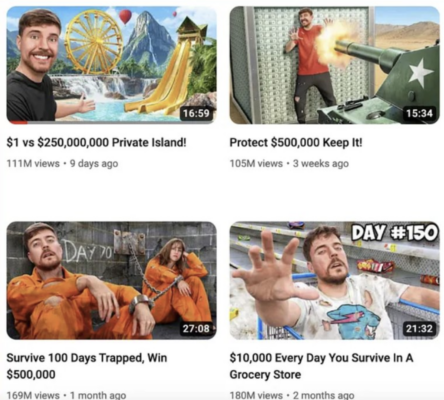Click title '$10,000 Every Day You Survive In A Grocery Store'
This screenshot has width=444, height=400.
(x=321, y=366)
